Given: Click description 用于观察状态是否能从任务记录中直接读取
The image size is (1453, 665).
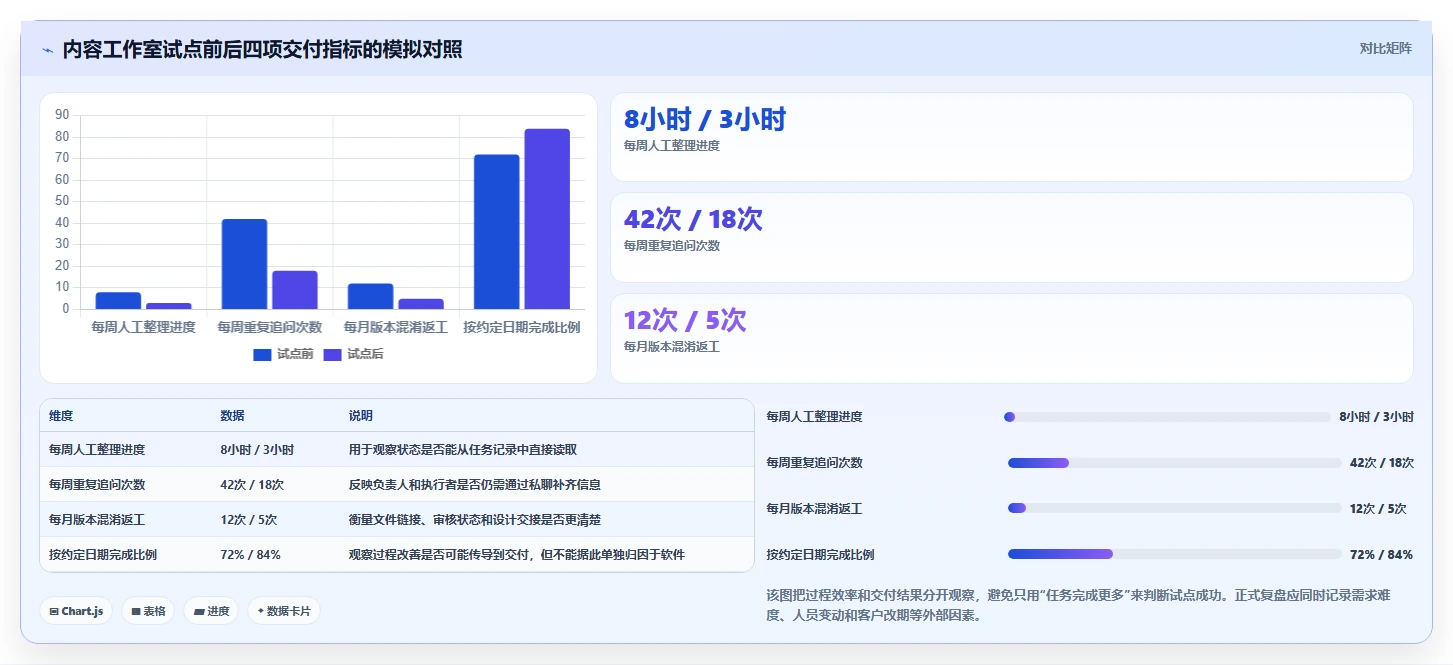Looking at the screenshot, I should pos(462,450).
